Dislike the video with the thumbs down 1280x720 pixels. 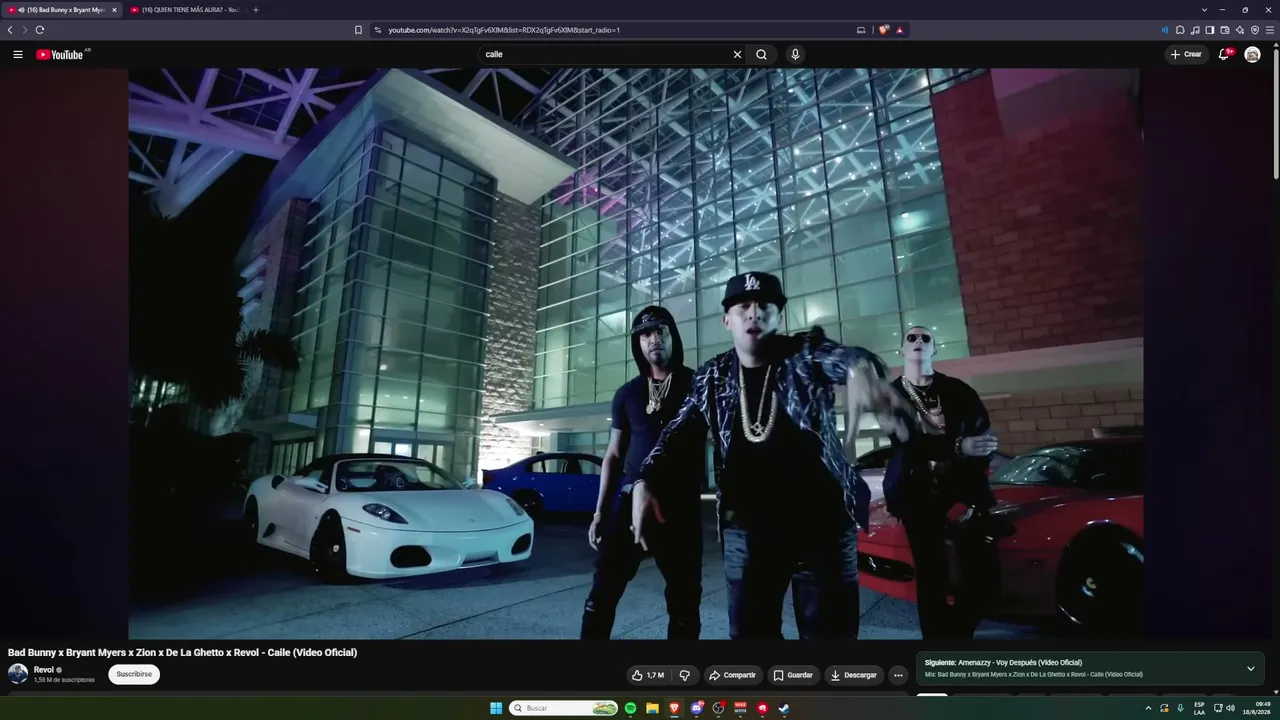pos(685,675)
